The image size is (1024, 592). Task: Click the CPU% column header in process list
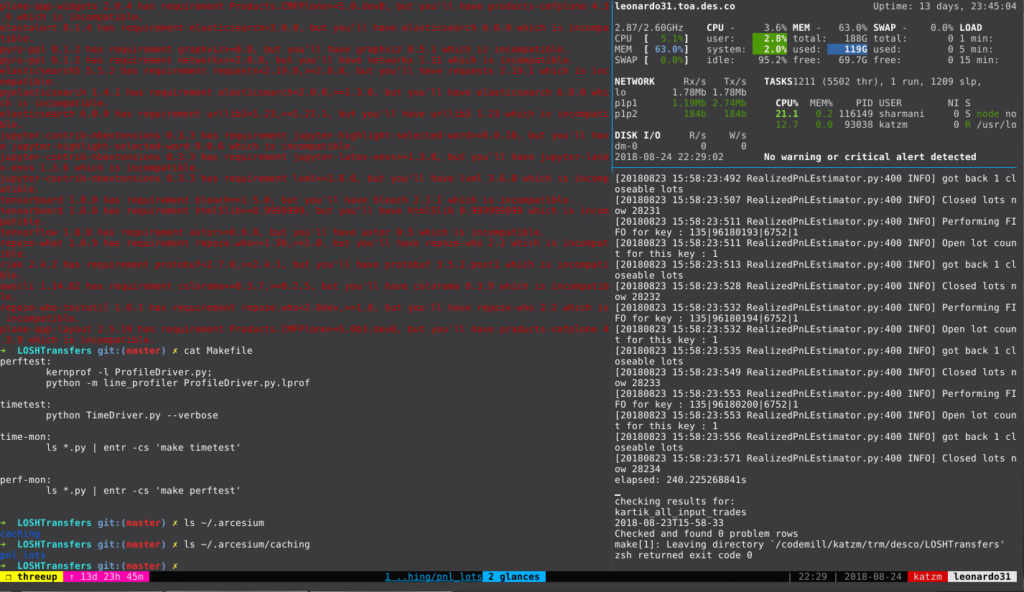[x=786, y=103]
